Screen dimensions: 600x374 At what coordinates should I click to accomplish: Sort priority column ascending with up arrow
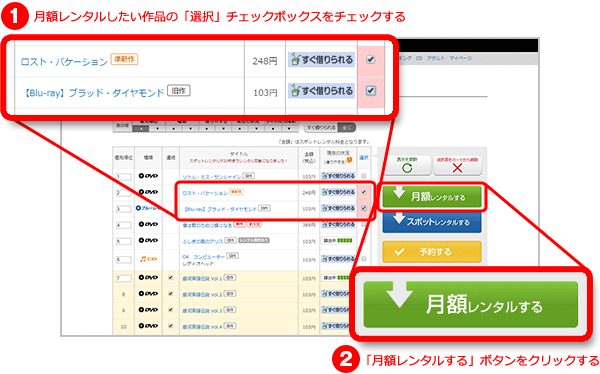point(141,129)
